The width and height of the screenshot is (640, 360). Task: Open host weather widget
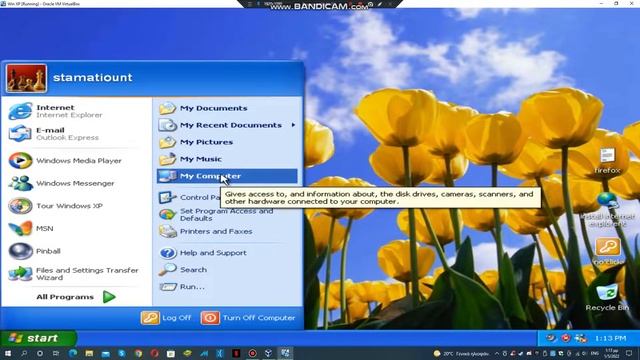[x=461, y=353]
